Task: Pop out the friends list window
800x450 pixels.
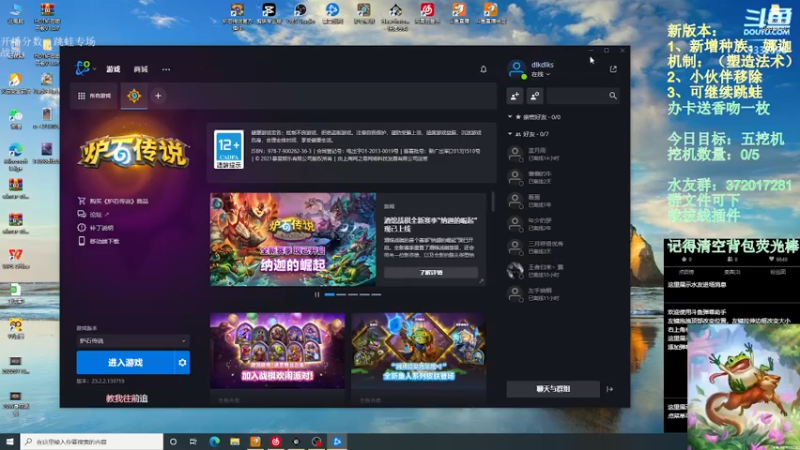Action: click(x=613, y=69)
